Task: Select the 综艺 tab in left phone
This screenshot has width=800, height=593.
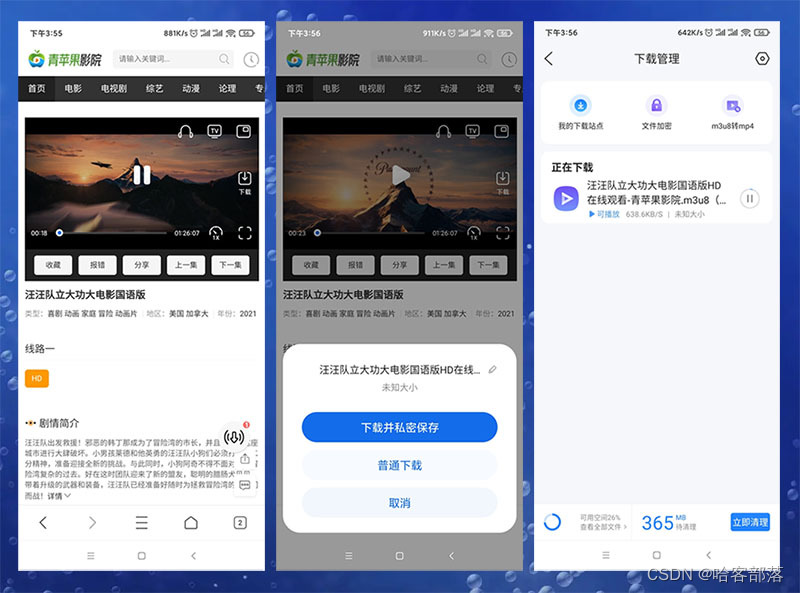Action: 155,88
